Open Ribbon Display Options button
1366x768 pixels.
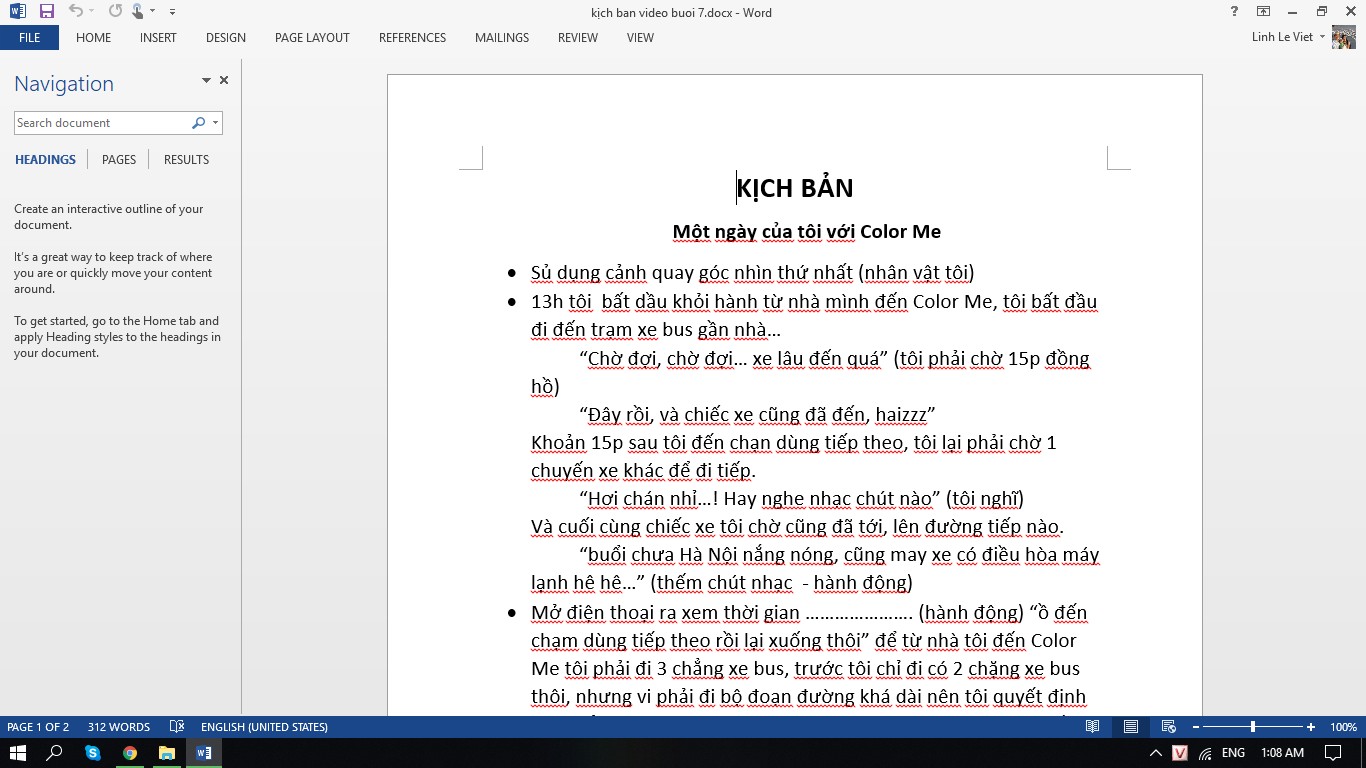tap(1263, 12)
